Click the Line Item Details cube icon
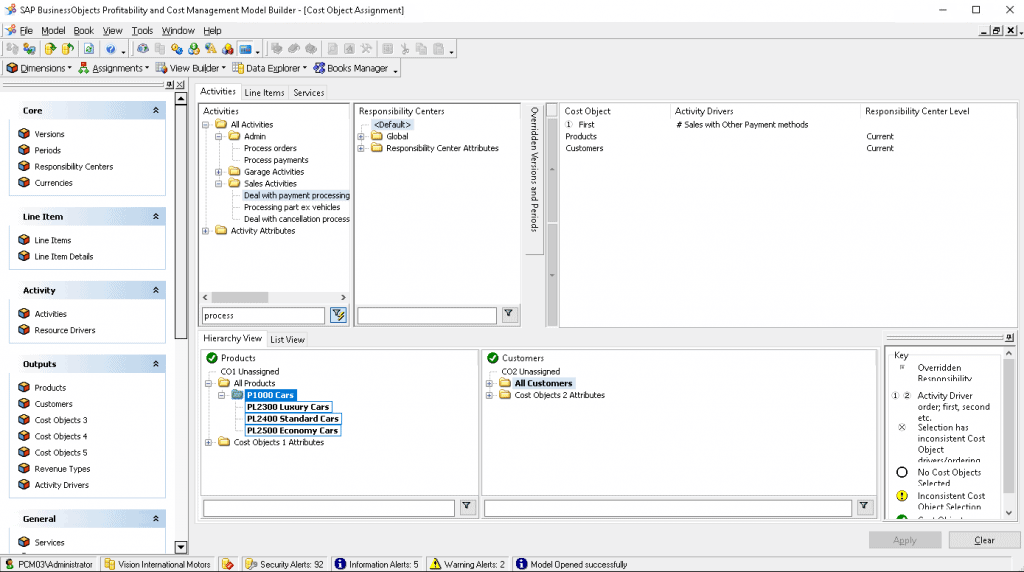Image resolution: width=1024 pixels, height=572 pixels. (x=24, y=257)
